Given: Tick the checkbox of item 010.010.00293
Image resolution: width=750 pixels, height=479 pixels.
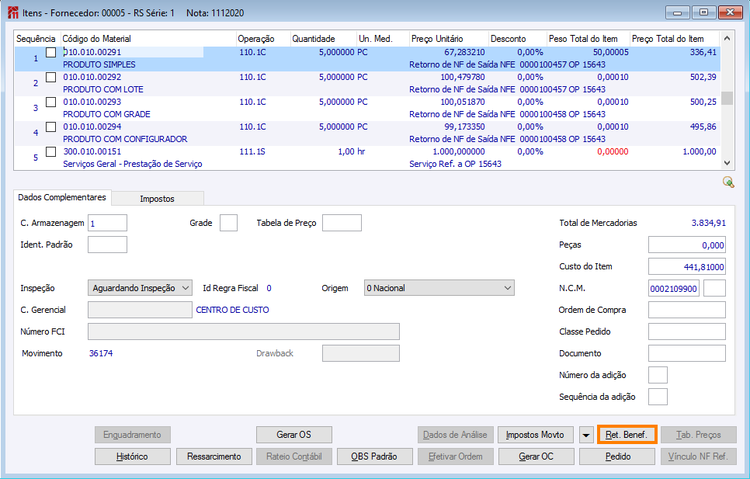Looking at the screenshot, I should (51, 102).
